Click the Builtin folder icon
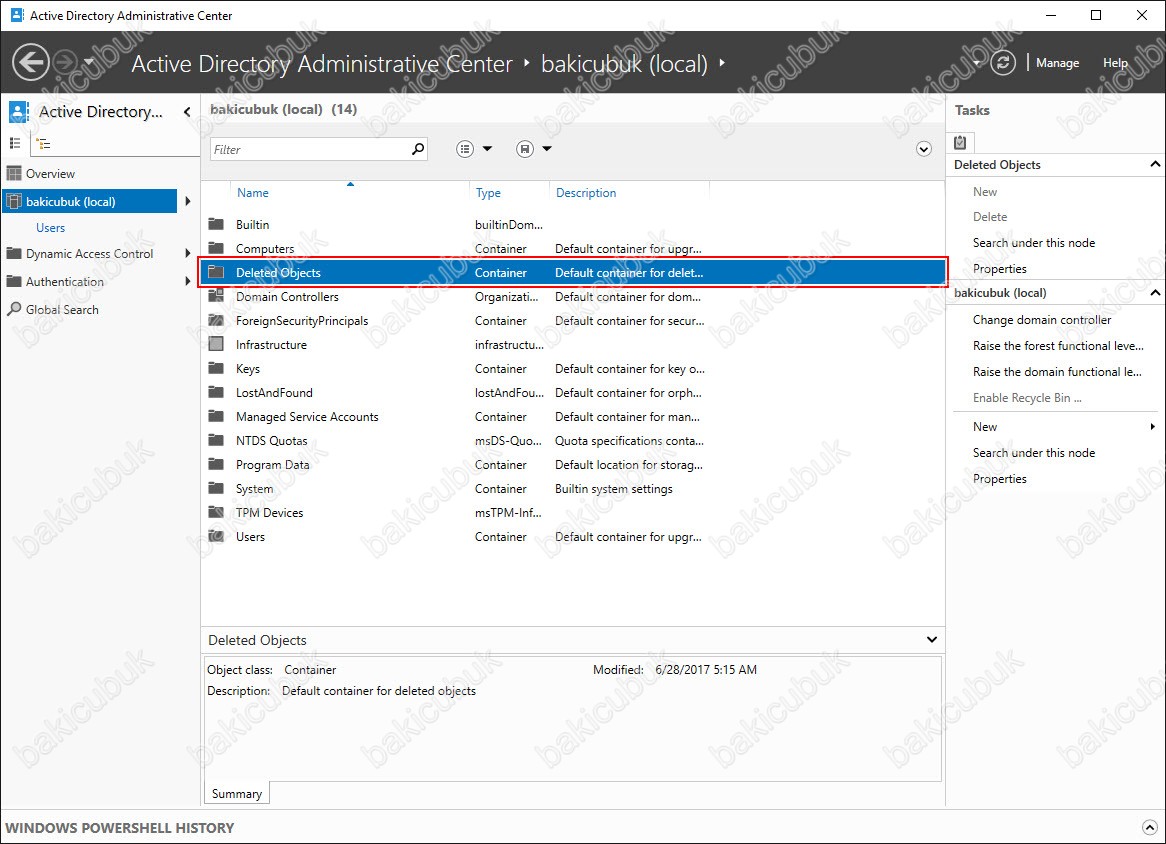This screenshot has height=844, width=1166. [x=216, y=224]
